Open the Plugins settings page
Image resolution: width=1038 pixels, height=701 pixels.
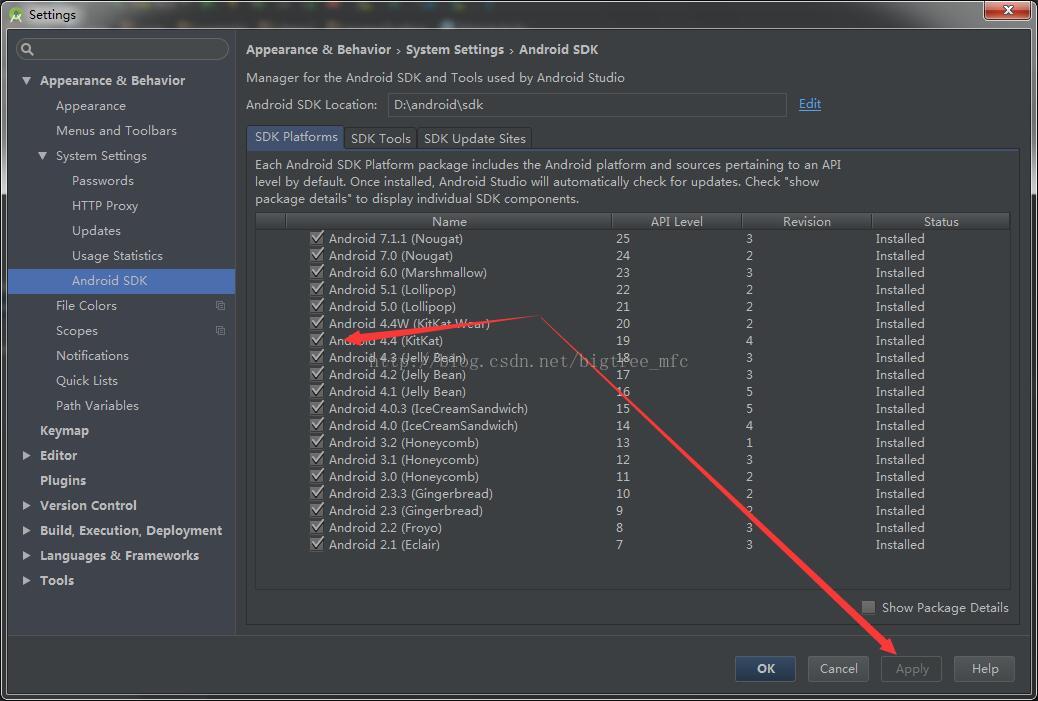click(x=63, y=481)
